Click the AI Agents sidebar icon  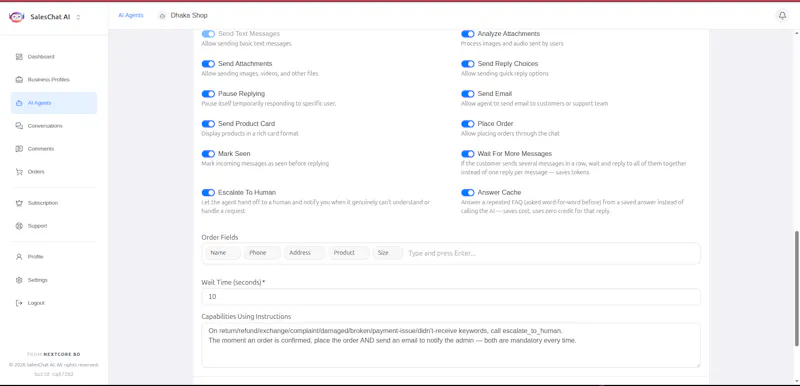tap(19, 103)
